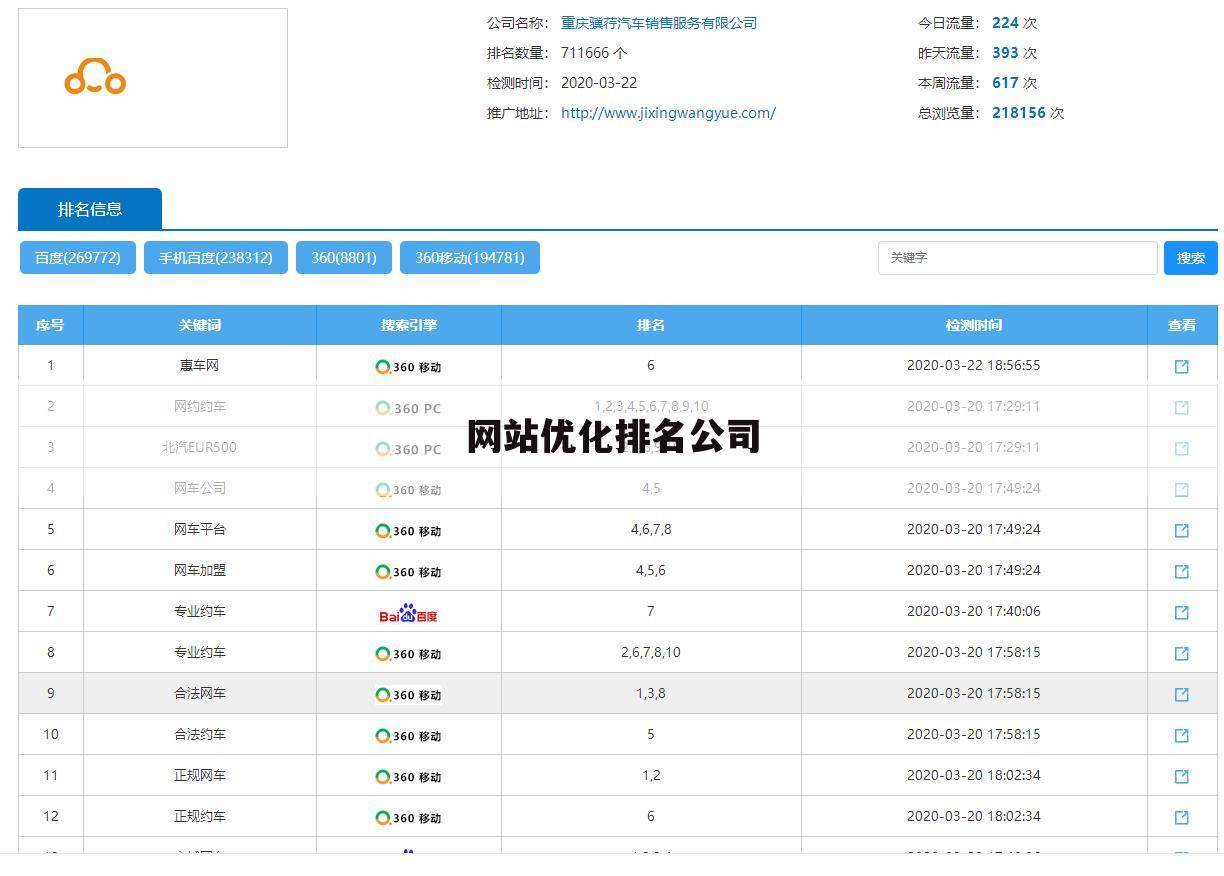Click the 关键词 column header
Viewport: 1224px width, 876px height.
200,325
